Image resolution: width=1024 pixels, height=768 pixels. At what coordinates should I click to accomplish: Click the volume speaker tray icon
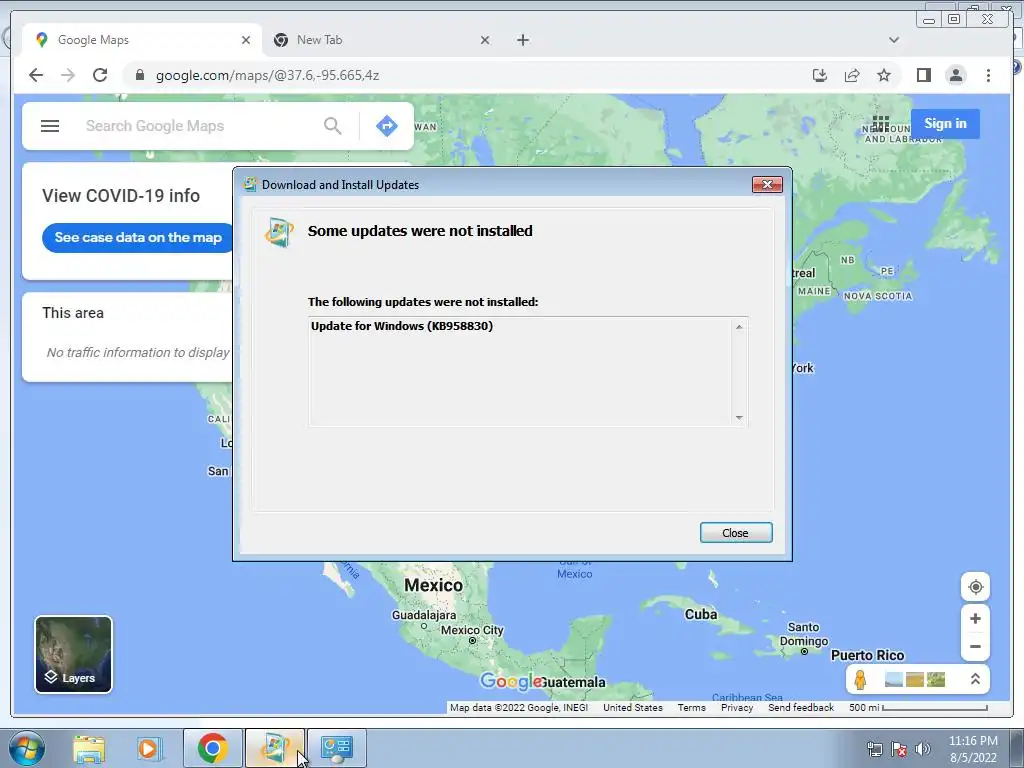[923, 749]
